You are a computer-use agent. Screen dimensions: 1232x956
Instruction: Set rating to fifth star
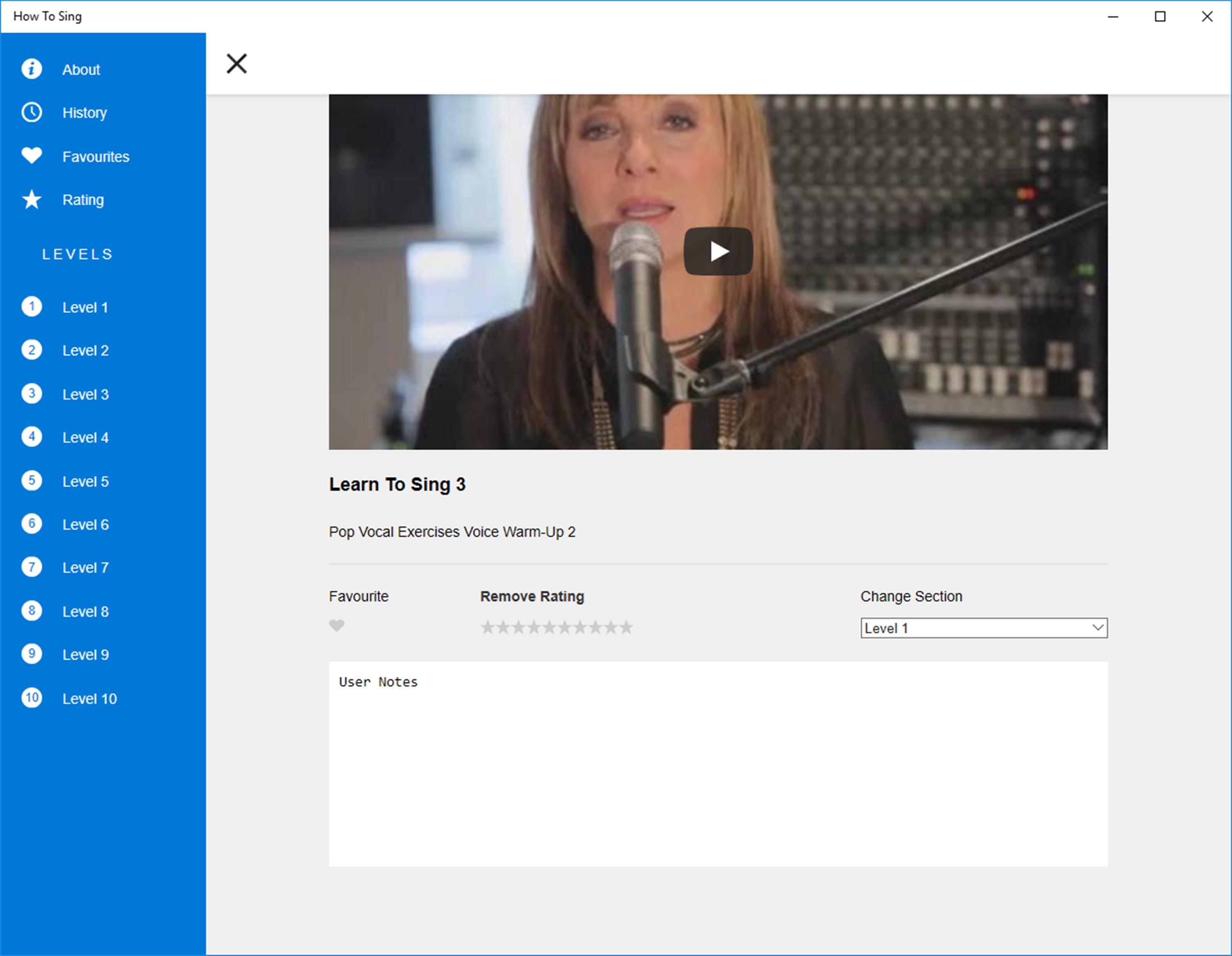point(549,627)
